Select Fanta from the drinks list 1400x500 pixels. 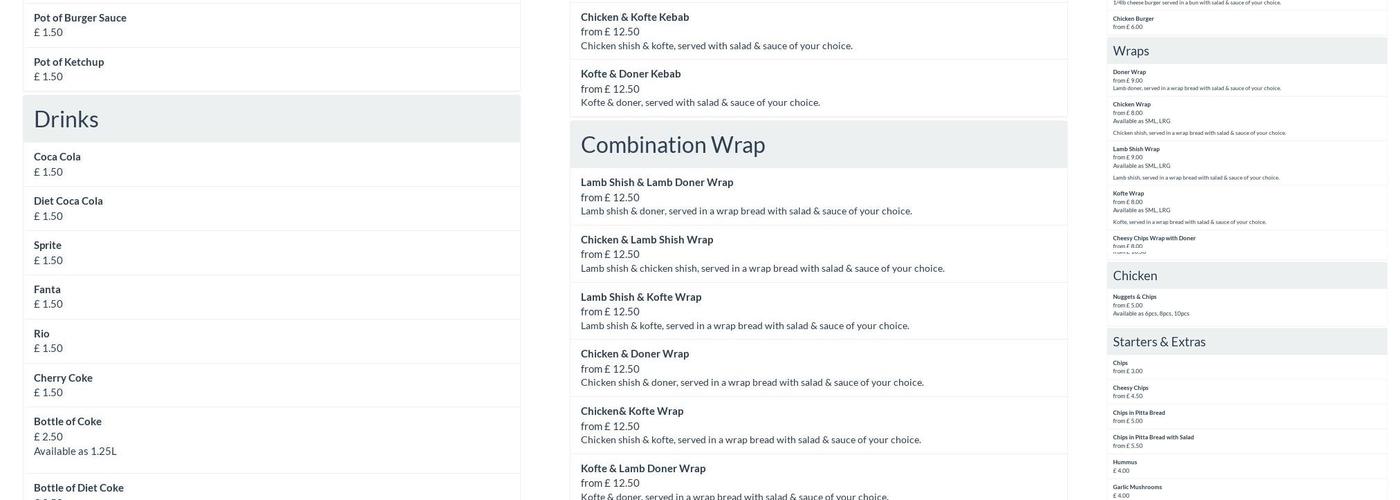(271, 297)
